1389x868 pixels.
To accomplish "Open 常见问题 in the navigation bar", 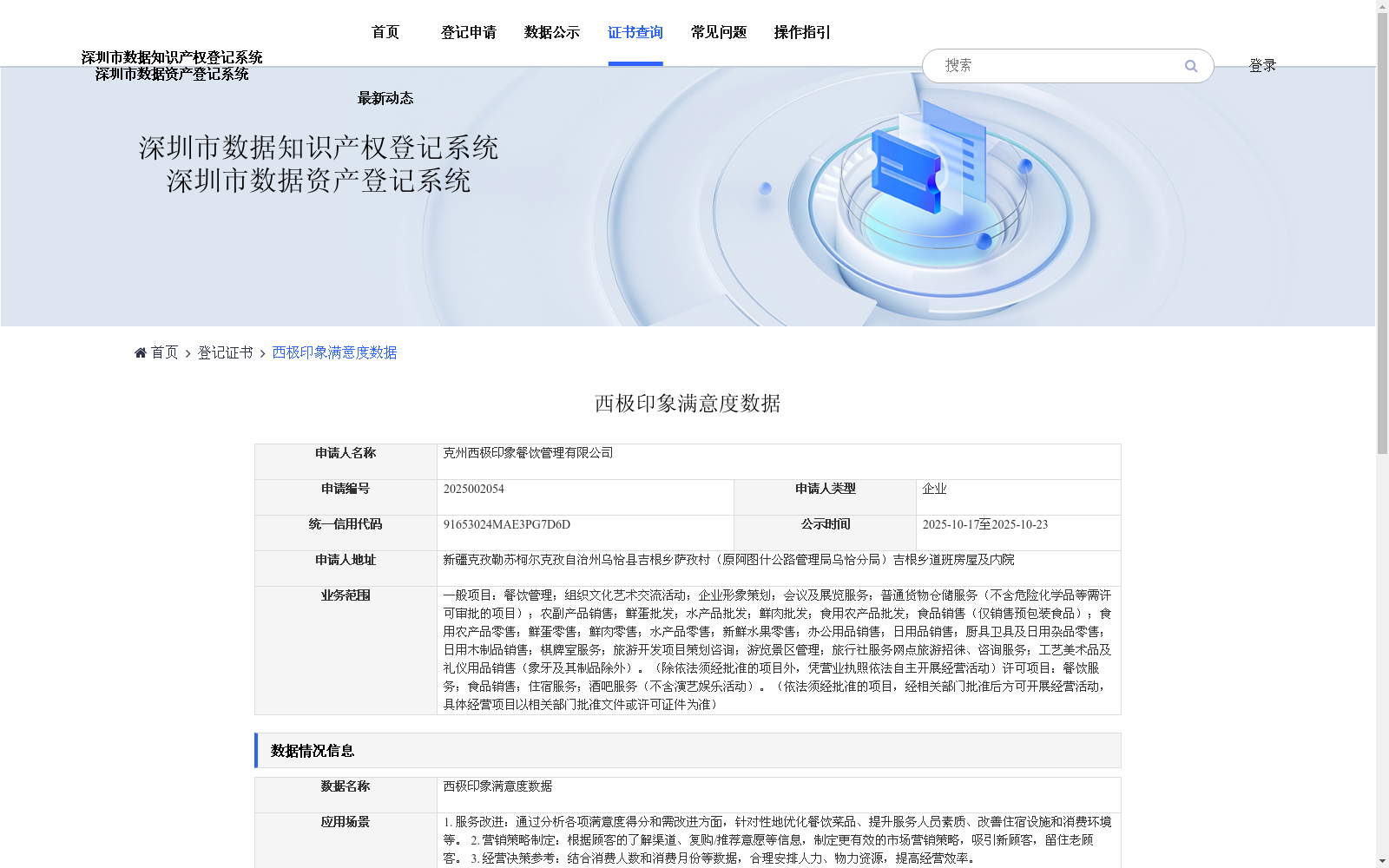I will tap(719, 32).
